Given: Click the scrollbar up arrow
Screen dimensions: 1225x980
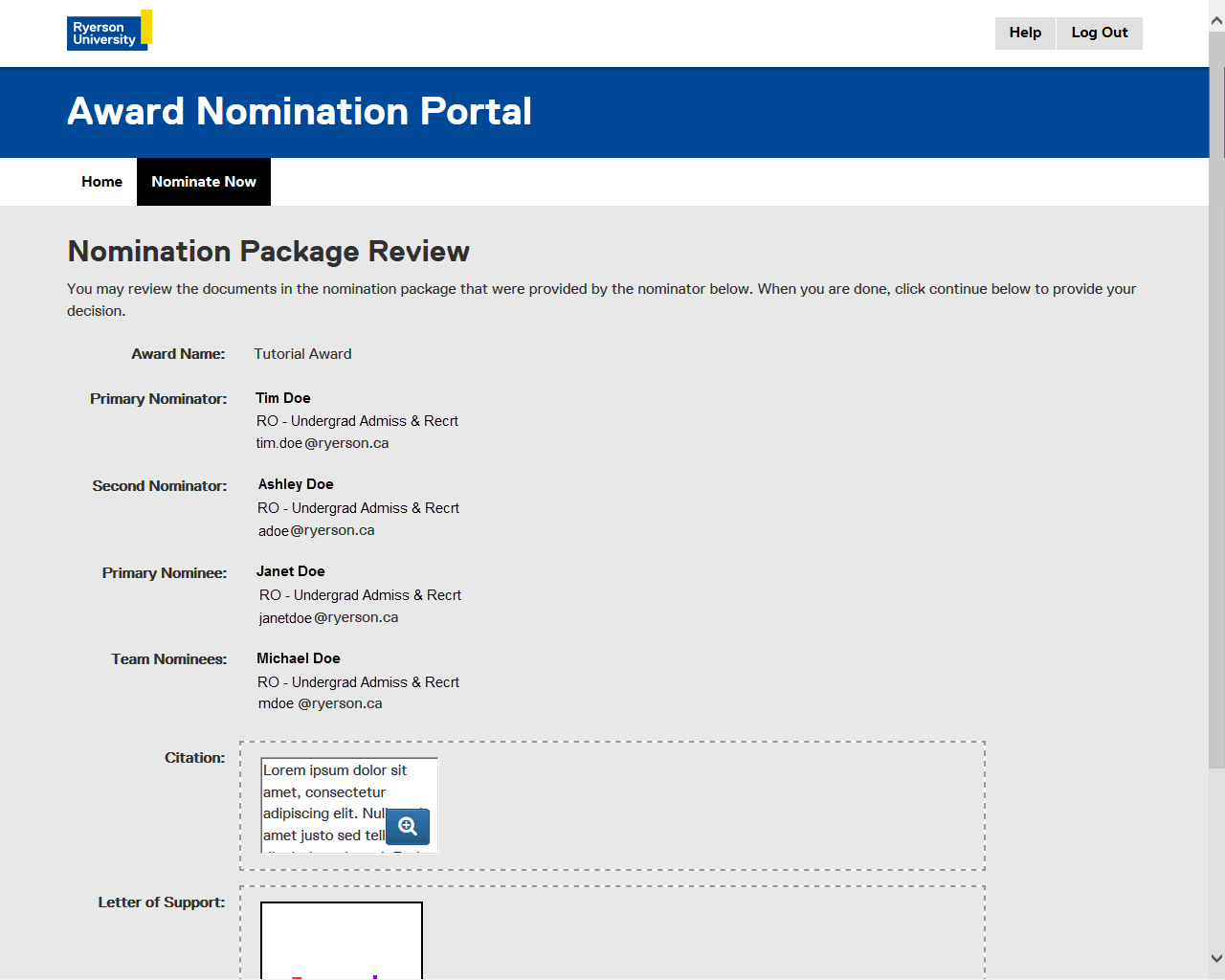Looking at the screenshot, I should [x=1216, y=20].
